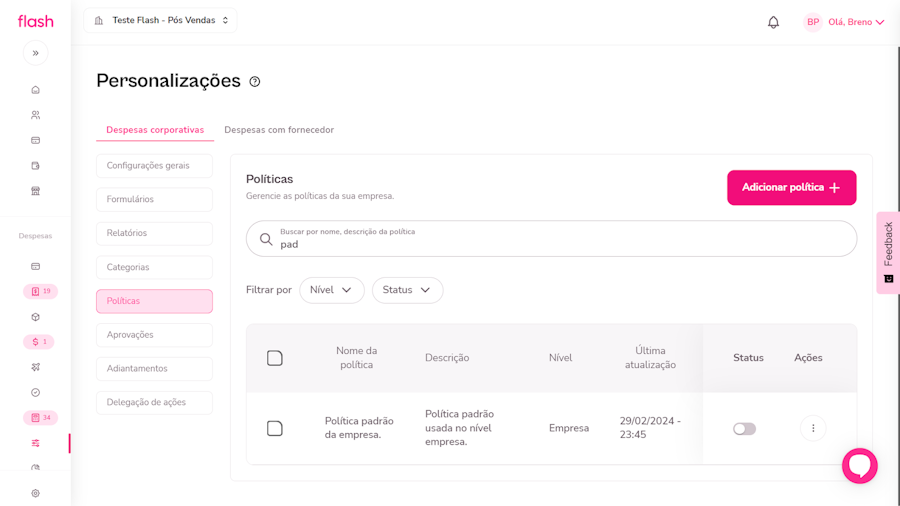The width and height of the screenshot is (900, 506).
Task: Open the Nível filter dropdown
Action: pos(331,290)
